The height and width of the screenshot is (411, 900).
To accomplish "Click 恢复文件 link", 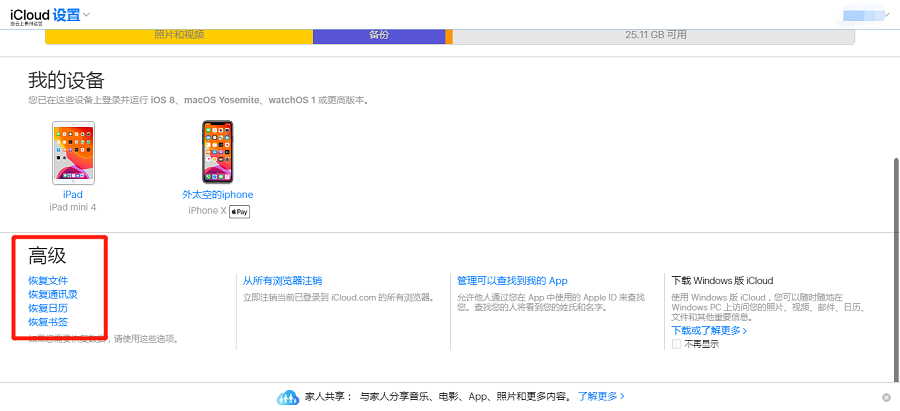I will pos(48,281).
